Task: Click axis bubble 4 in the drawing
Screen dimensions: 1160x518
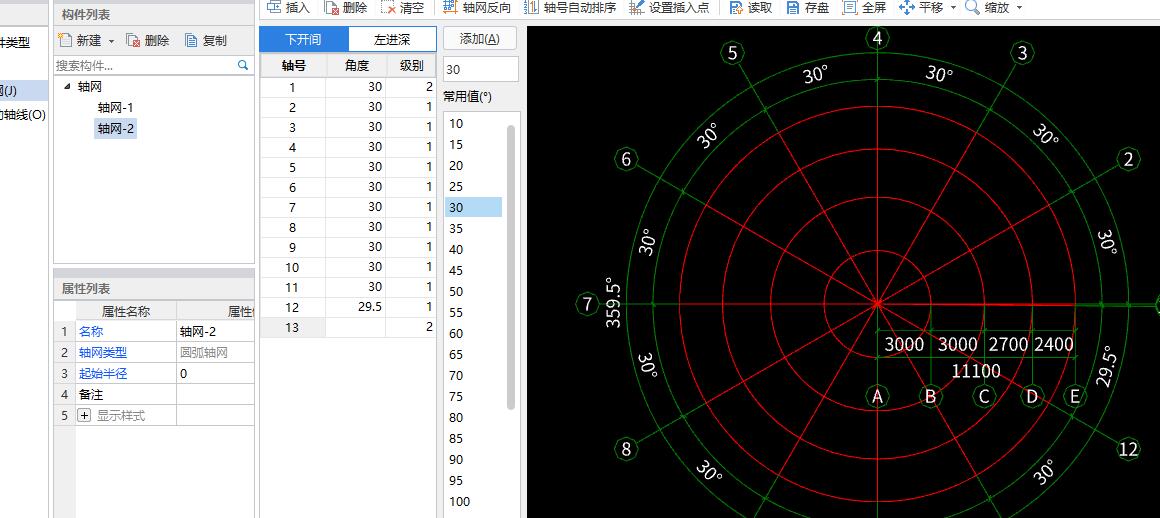Action: (877, 38)
